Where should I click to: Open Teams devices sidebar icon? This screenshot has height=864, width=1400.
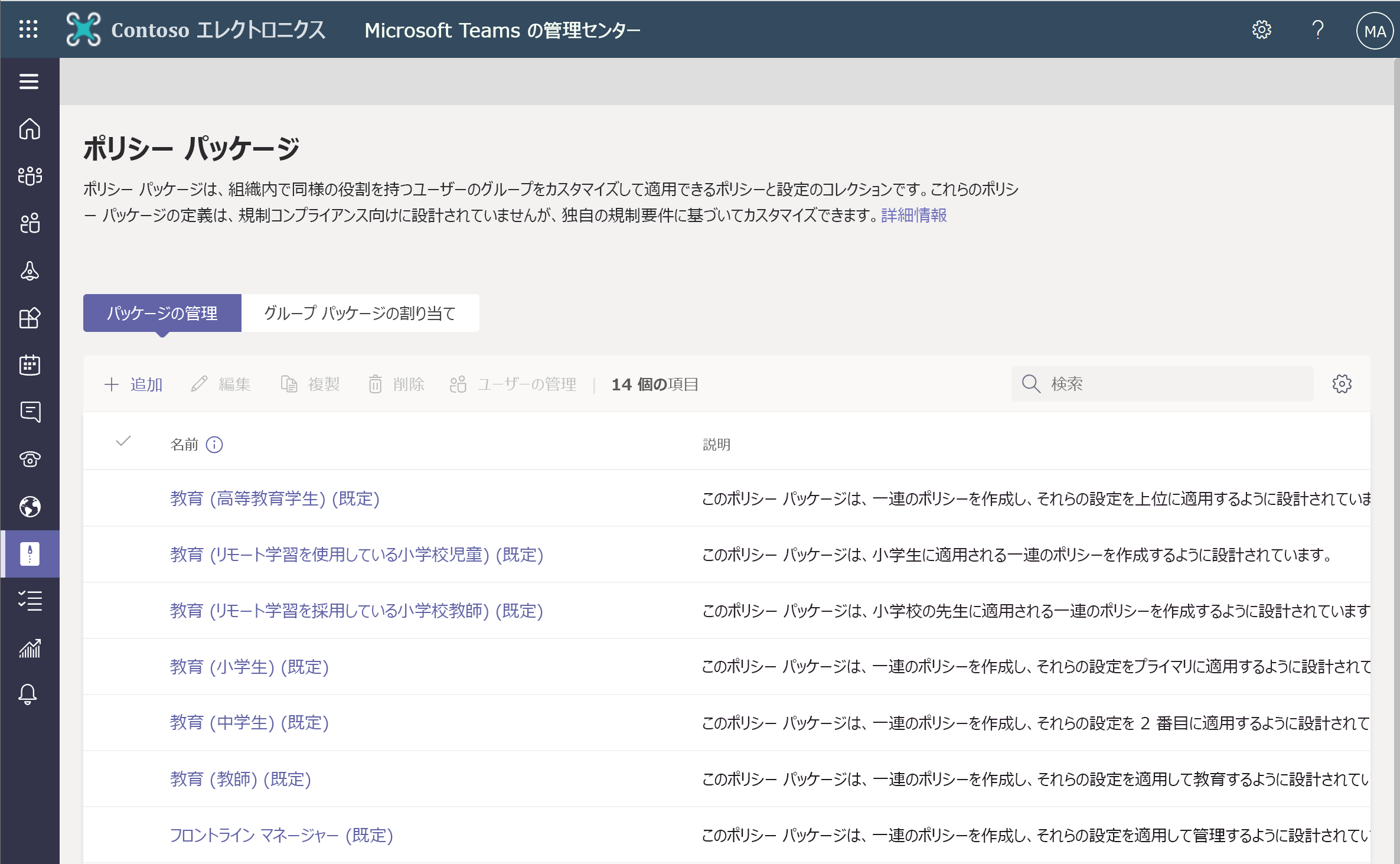point(30,270)
